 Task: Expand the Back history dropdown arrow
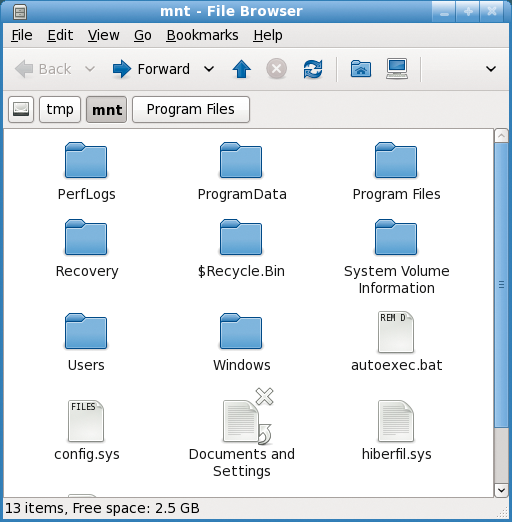point(90,69)
